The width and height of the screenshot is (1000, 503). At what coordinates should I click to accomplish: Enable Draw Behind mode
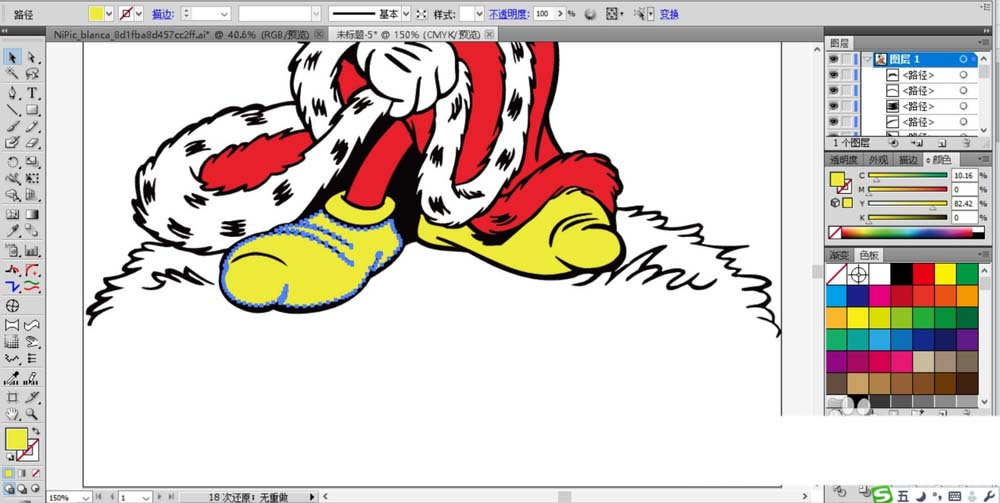pyautogui.click(x=22, y=489)
